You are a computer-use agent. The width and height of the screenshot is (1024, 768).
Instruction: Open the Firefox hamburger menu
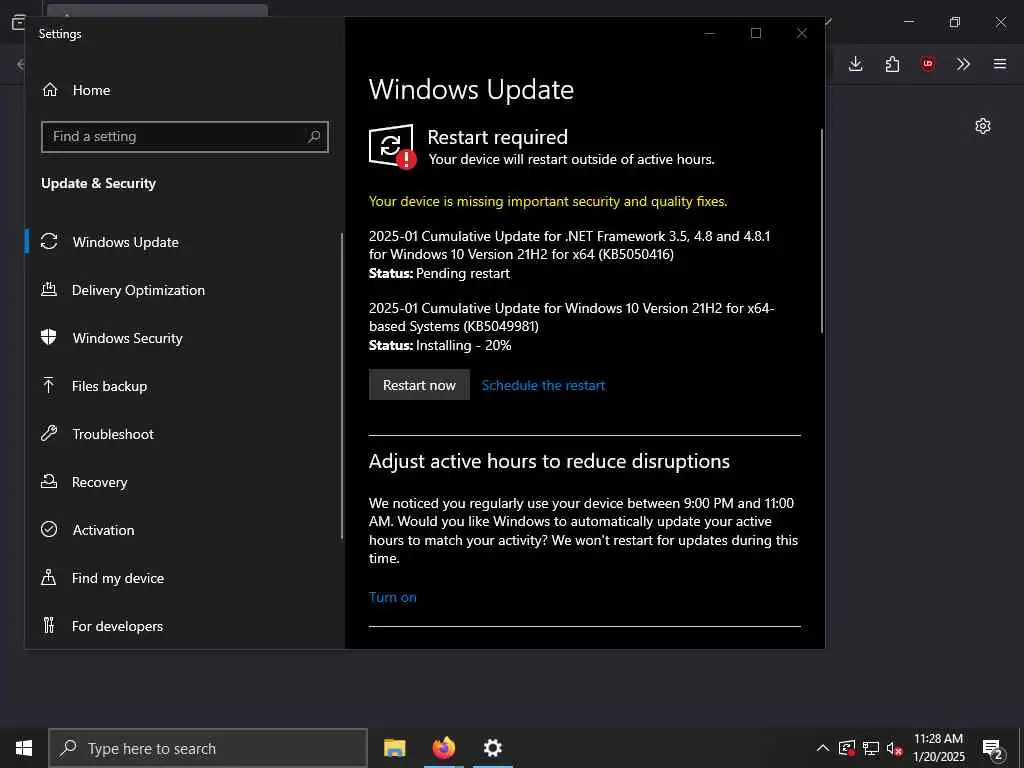tap(1000, 63)
